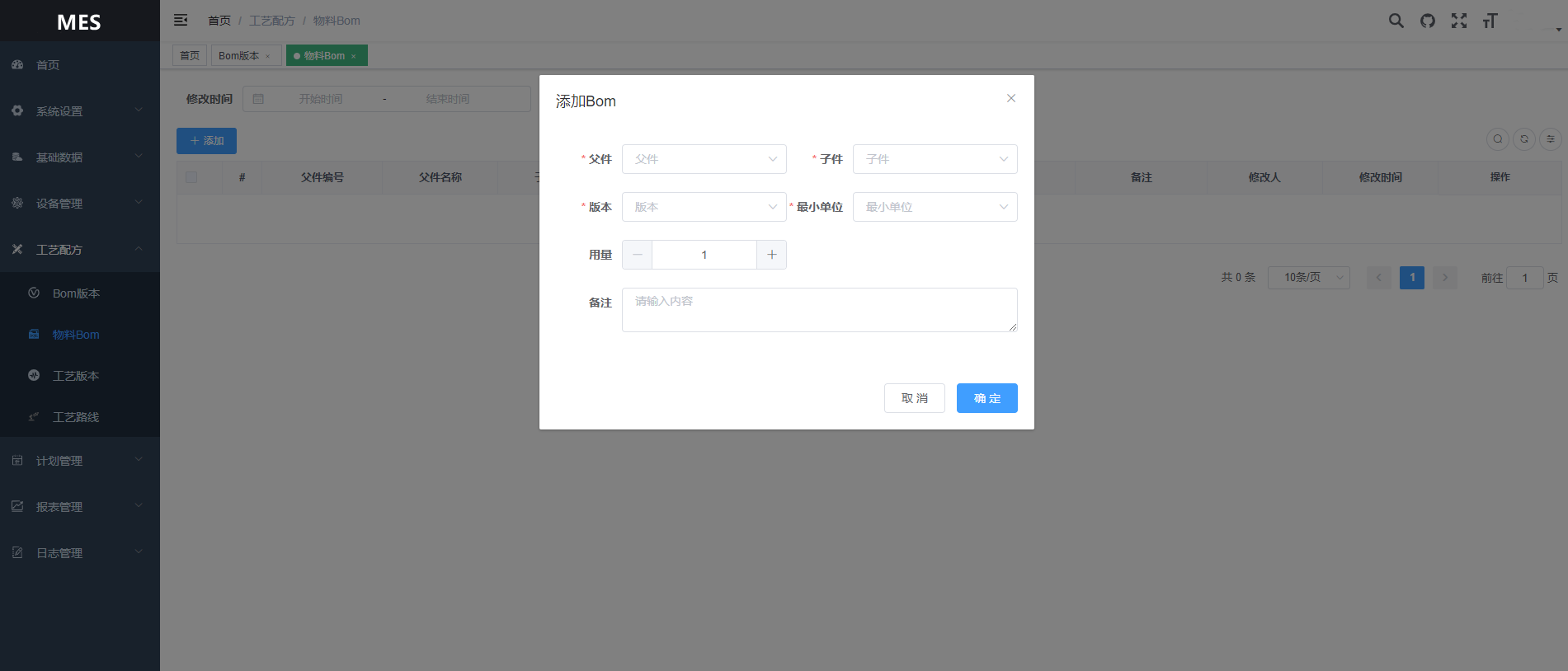Click the 计划管理 calendar icon
This screenshot has width=1568, height=671.
pos(17,460)
